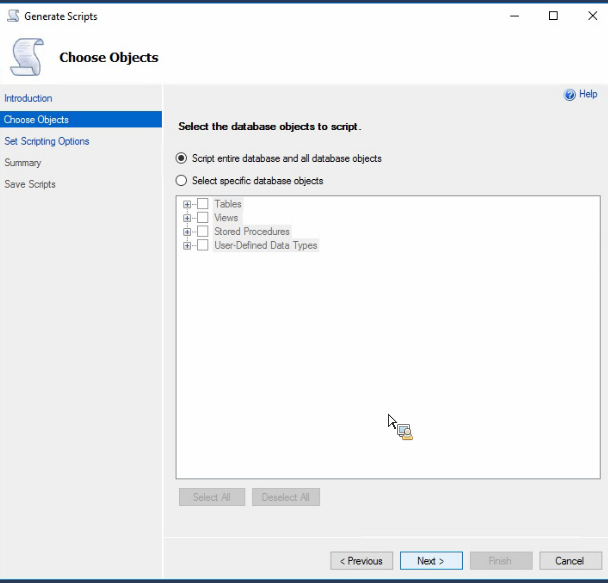Choose Select specific database objects option

(x=181, y=181)
